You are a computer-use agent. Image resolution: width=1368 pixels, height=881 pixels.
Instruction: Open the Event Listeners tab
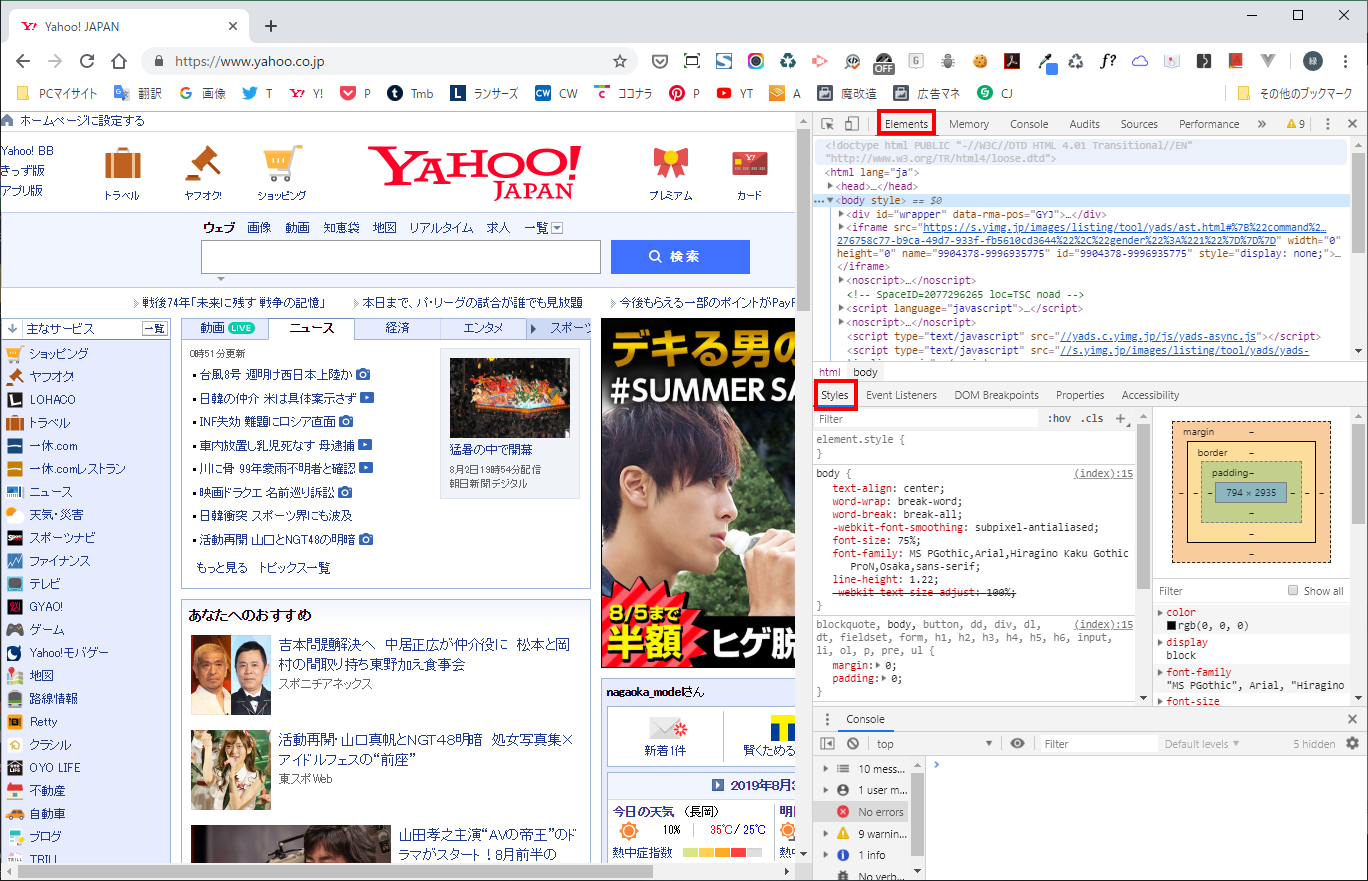tap(901, 395)
